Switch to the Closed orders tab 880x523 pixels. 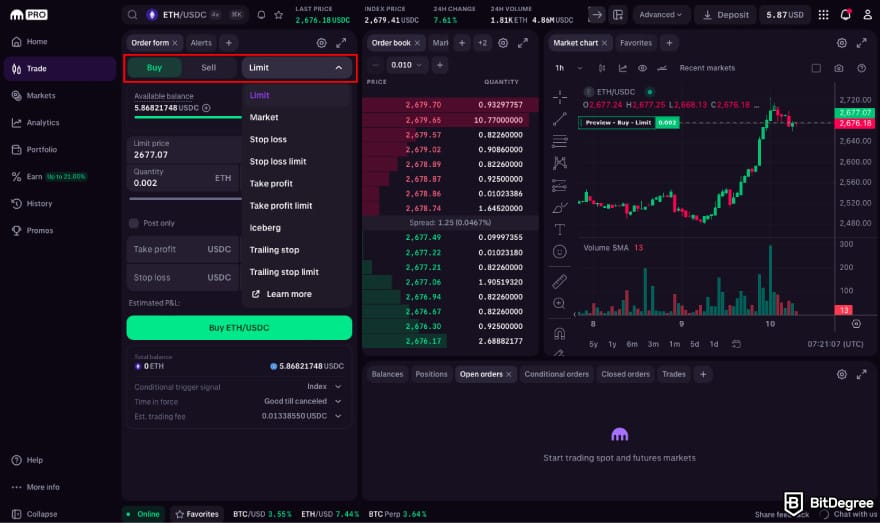coord(625,374)
